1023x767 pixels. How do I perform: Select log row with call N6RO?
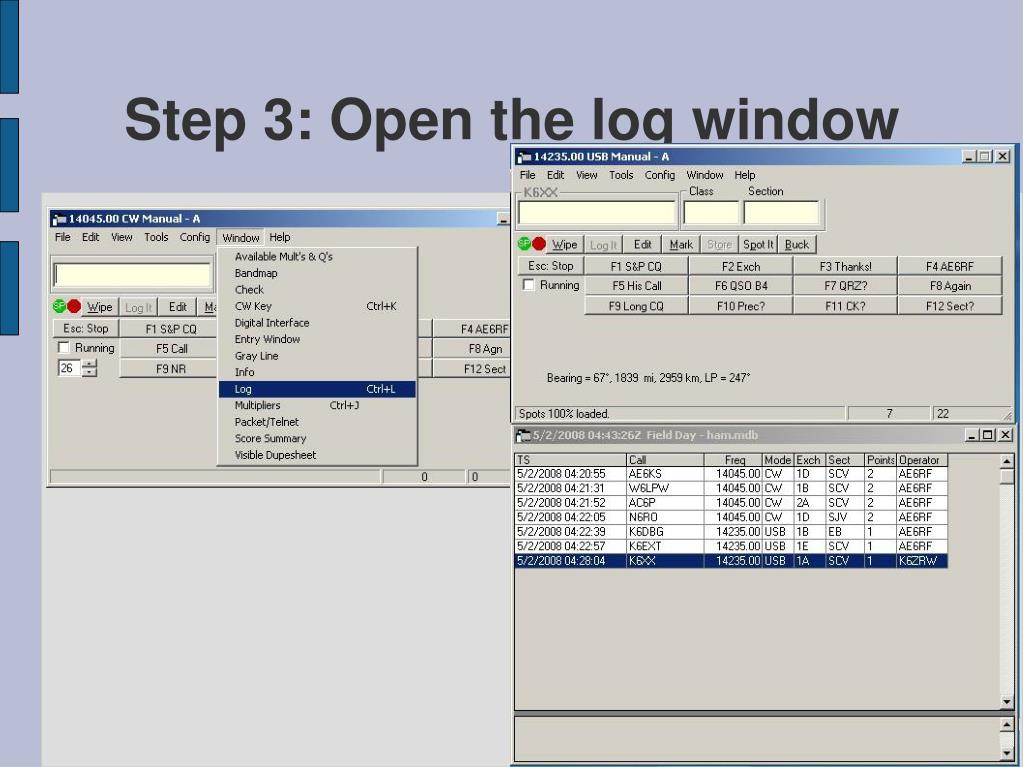pos(731,517)
